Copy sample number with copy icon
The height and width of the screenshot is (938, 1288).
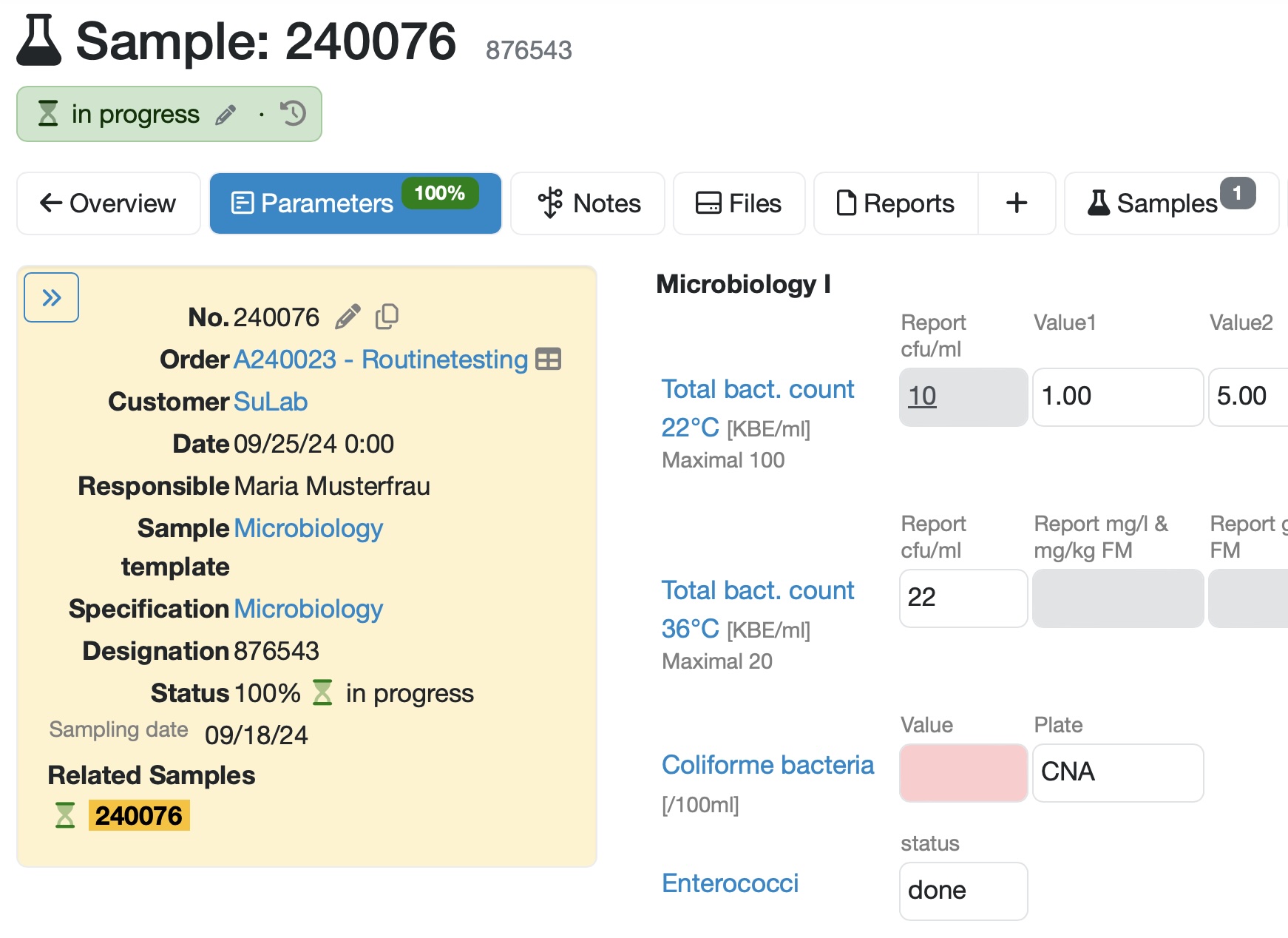[x=387, y=317]
